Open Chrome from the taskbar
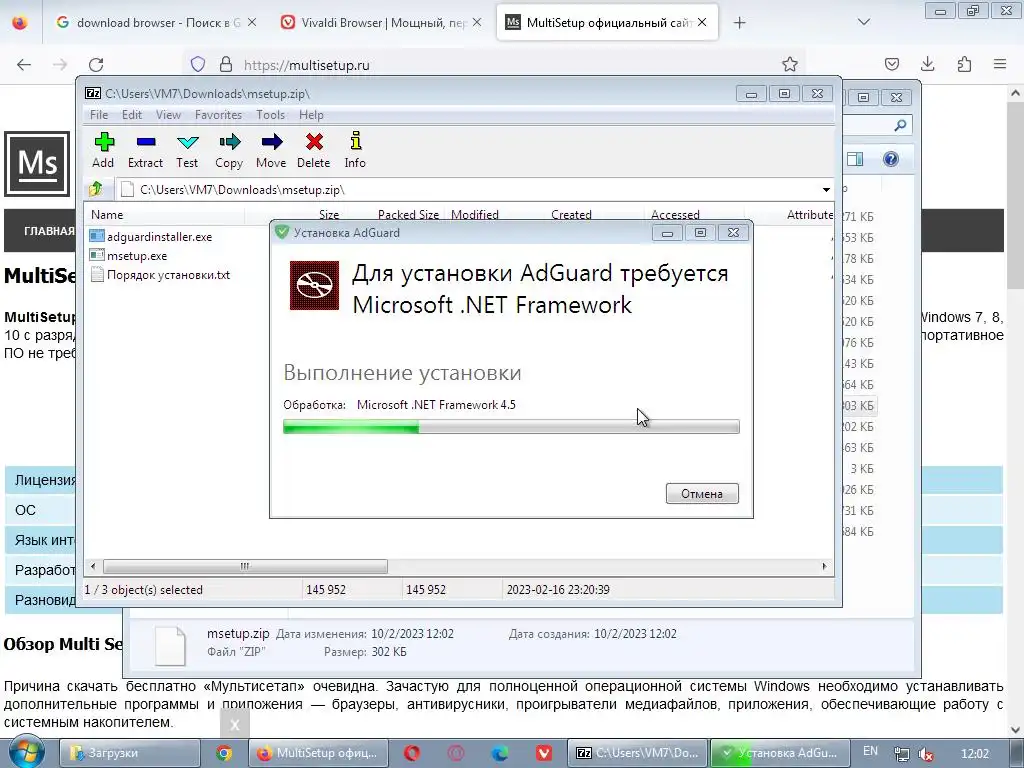The width and height of the screenshot is (1024, 768). pos(224,753)
